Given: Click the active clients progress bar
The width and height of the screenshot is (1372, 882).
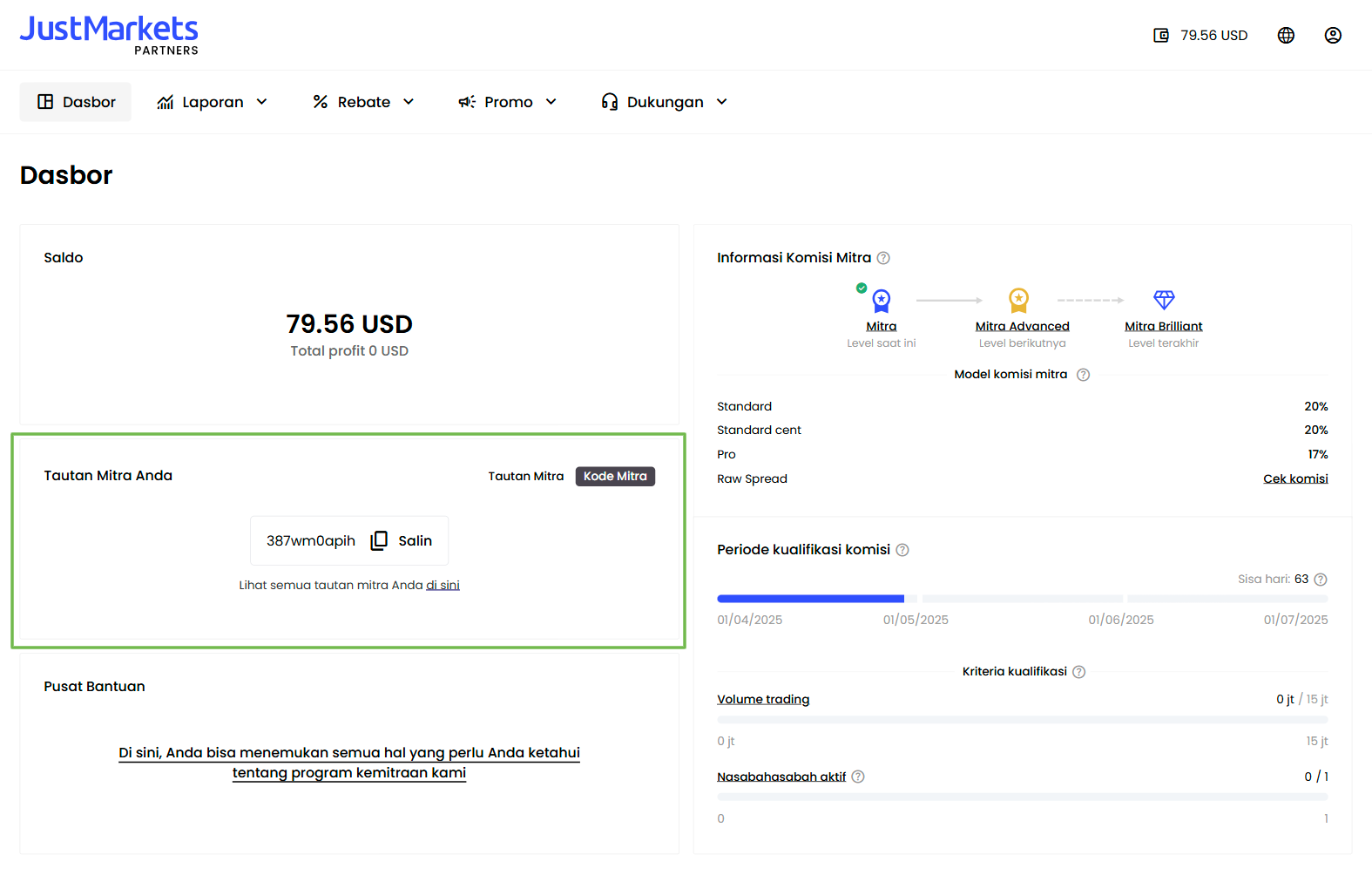Looking at the screenshot, I should tap(1023, 797).
